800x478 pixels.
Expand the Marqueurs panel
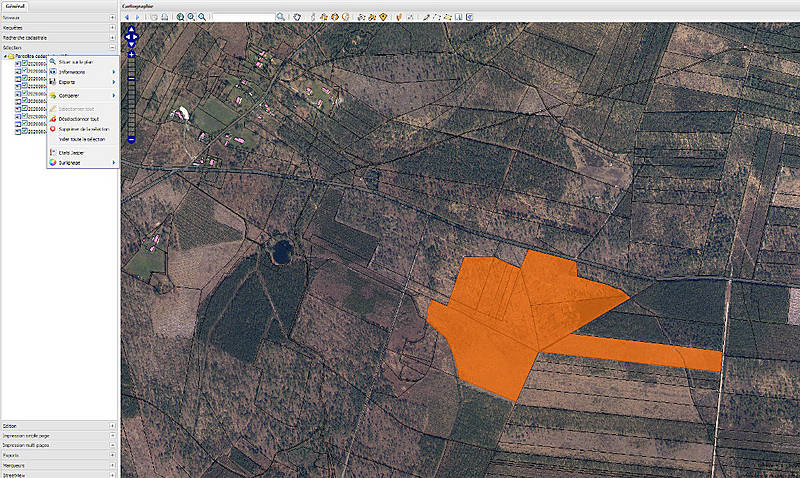point(112,465)
